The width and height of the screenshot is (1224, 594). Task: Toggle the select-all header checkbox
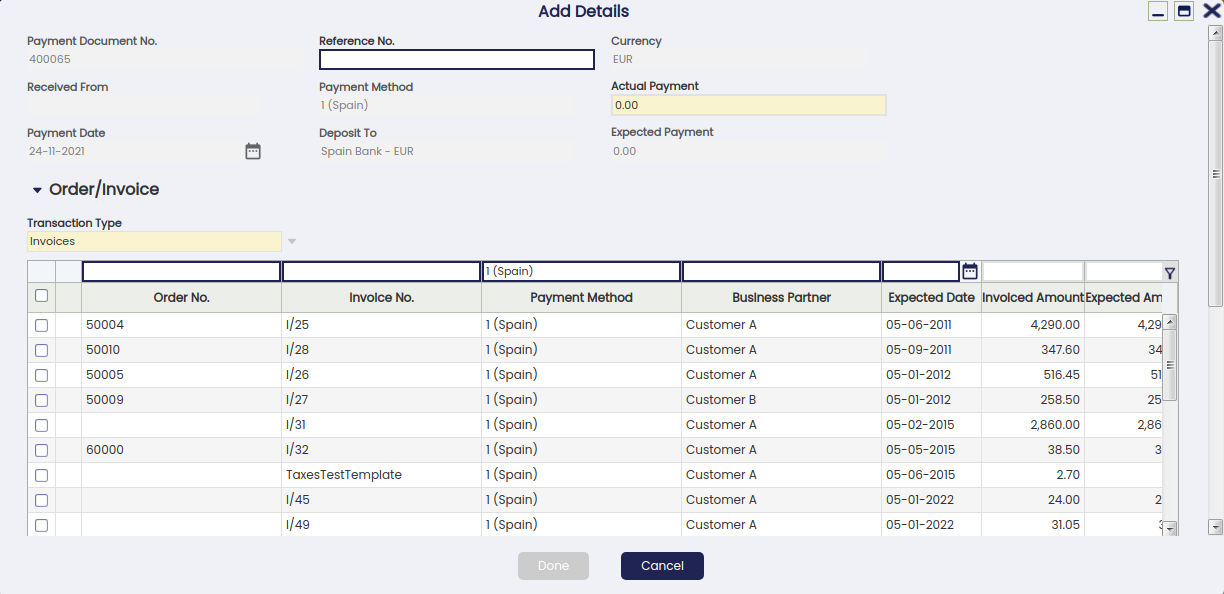[x=41, y=296]
